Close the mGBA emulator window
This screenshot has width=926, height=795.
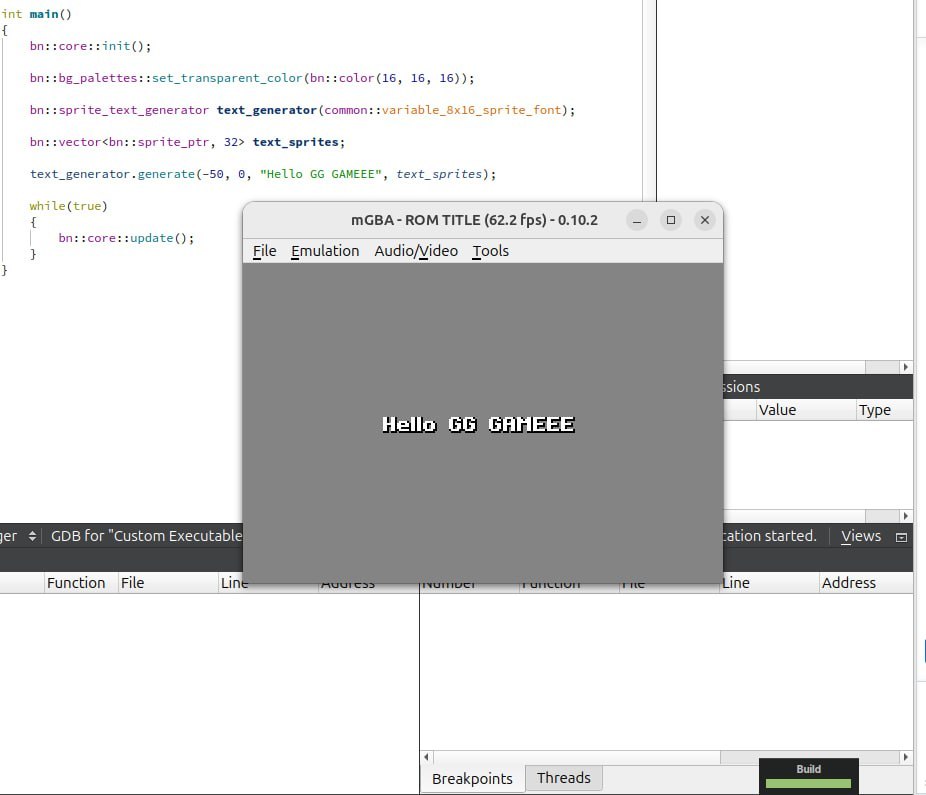pos(705,220)
